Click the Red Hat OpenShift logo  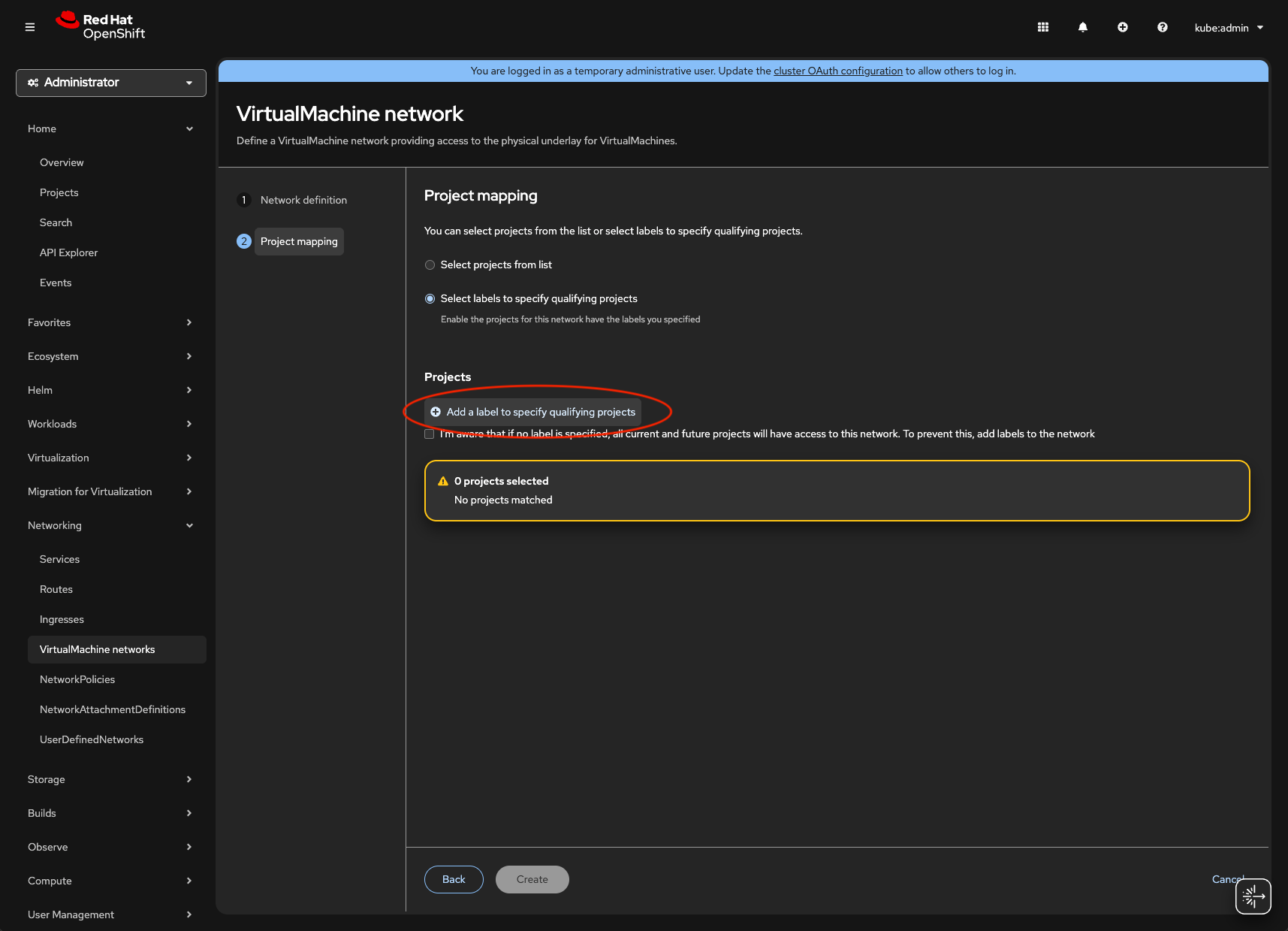tap(101, 26)
